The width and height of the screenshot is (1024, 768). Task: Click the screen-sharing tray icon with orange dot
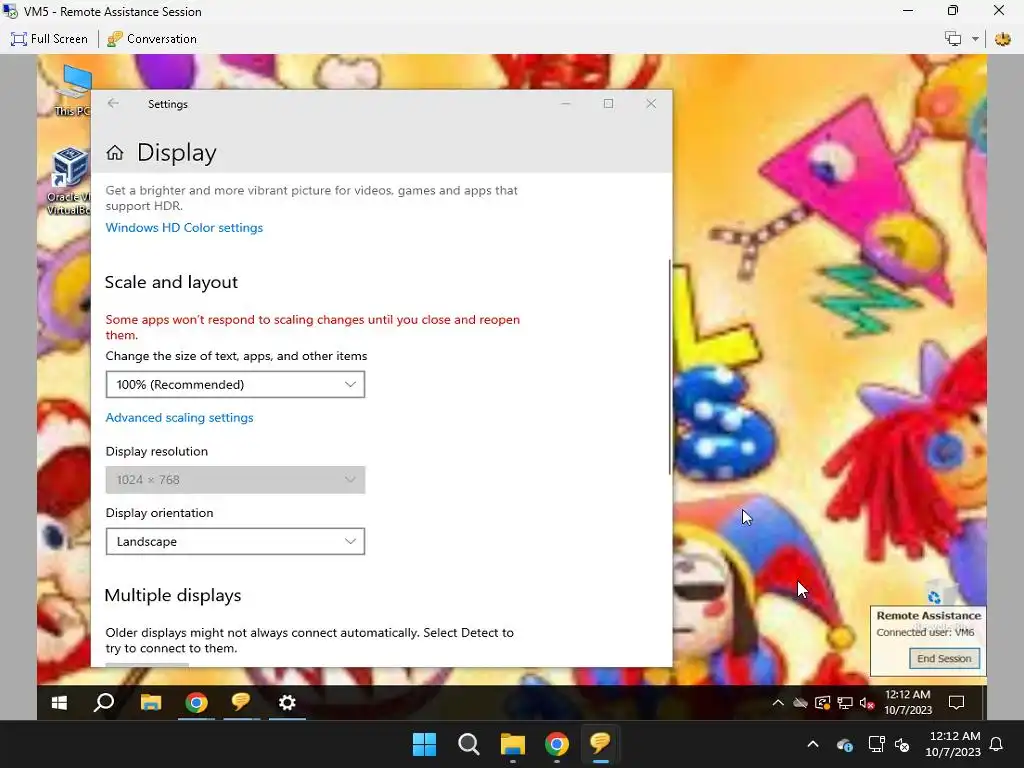click(823, 703)
